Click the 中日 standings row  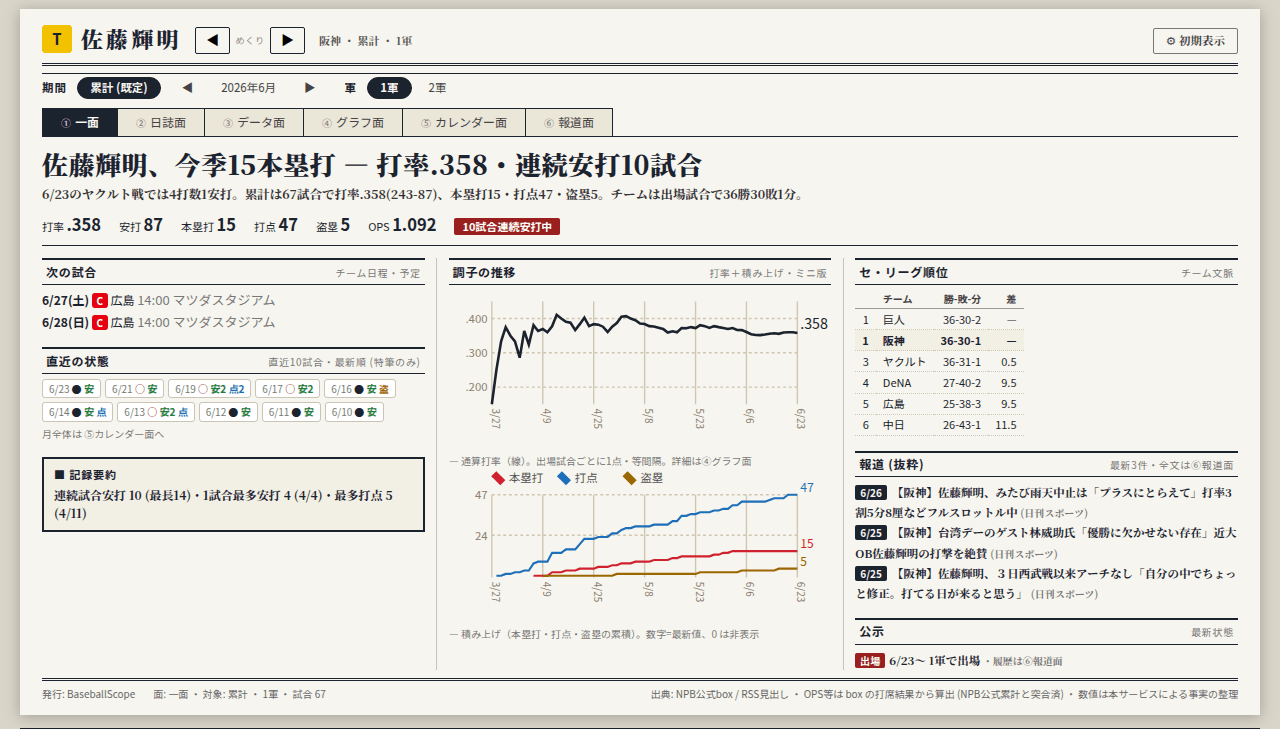(x=939, y=425)
